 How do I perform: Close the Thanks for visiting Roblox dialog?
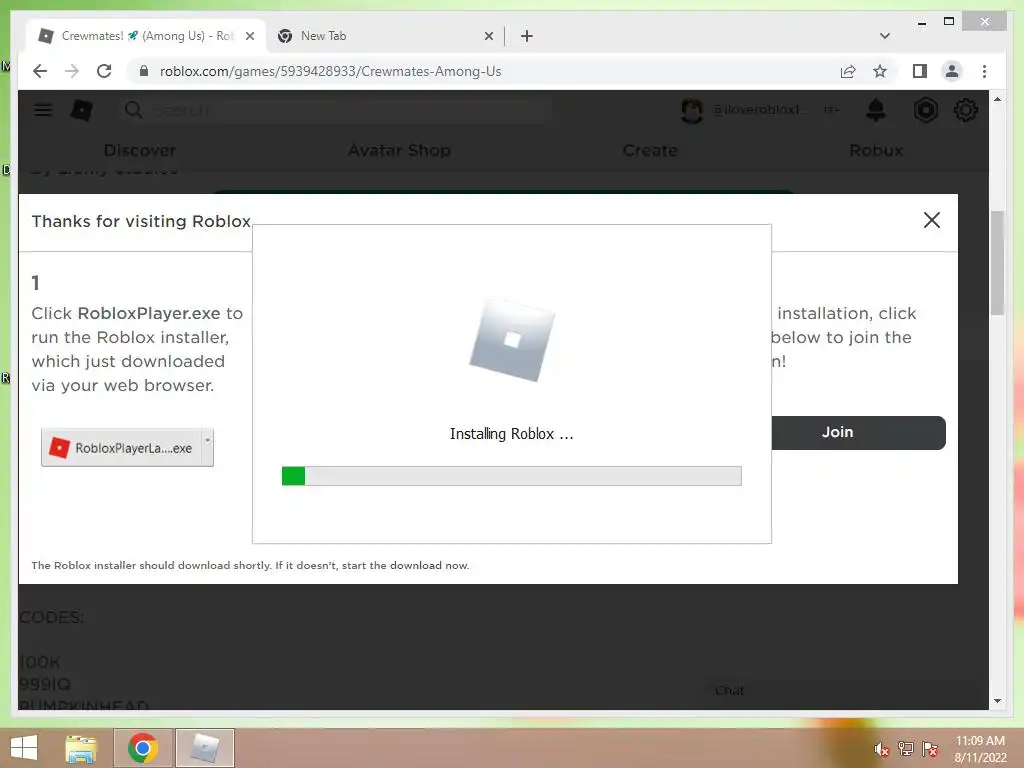click(x=932, y=220)
